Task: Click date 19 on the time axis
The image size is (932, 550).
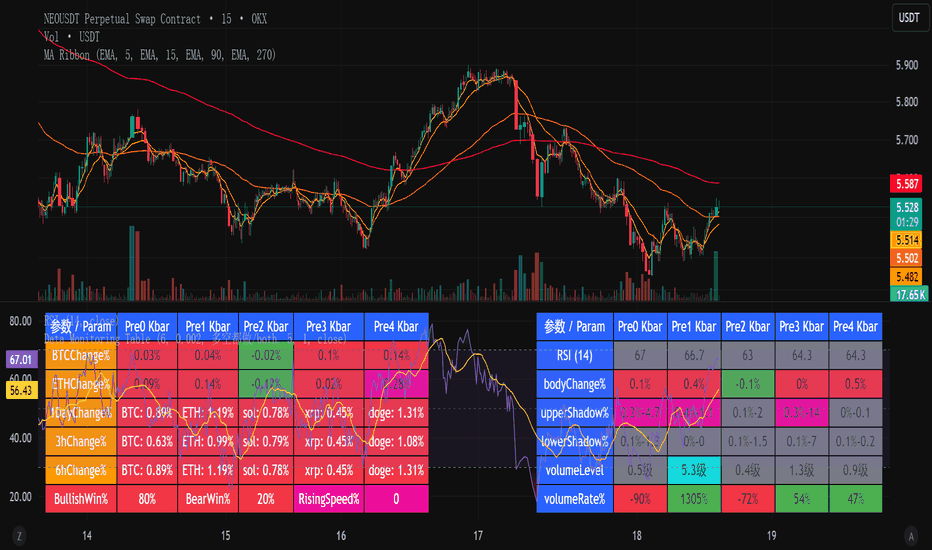Action: pyautogui.click(x=771, y=536)
